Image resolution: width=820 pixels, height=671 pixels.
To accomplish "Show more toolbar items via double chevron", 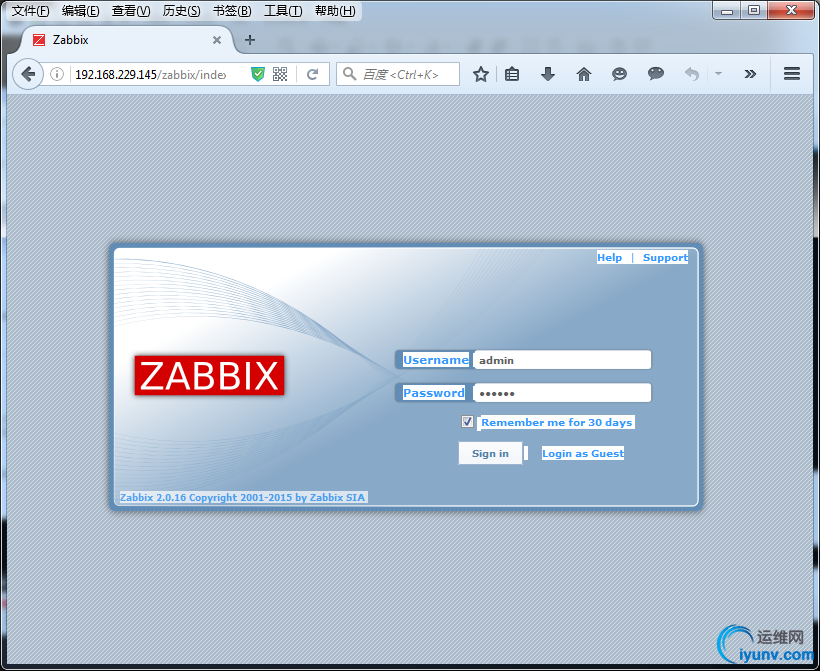I will (750, 74).
